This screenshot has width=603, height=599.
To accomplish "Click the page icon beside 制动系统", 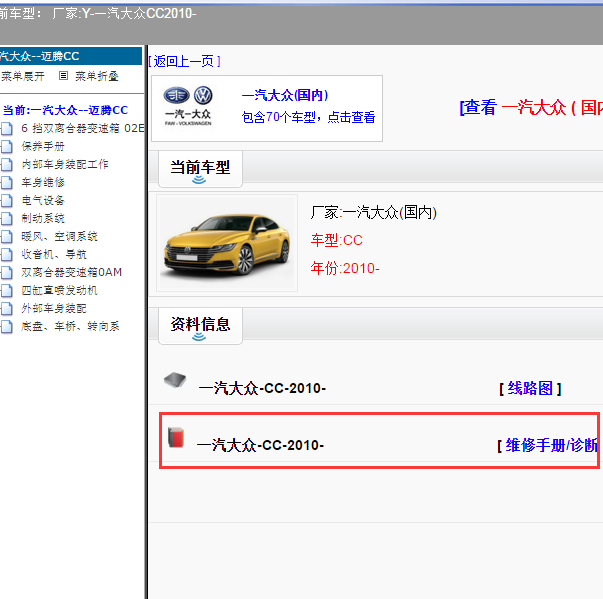I will (x=7, y=218).
